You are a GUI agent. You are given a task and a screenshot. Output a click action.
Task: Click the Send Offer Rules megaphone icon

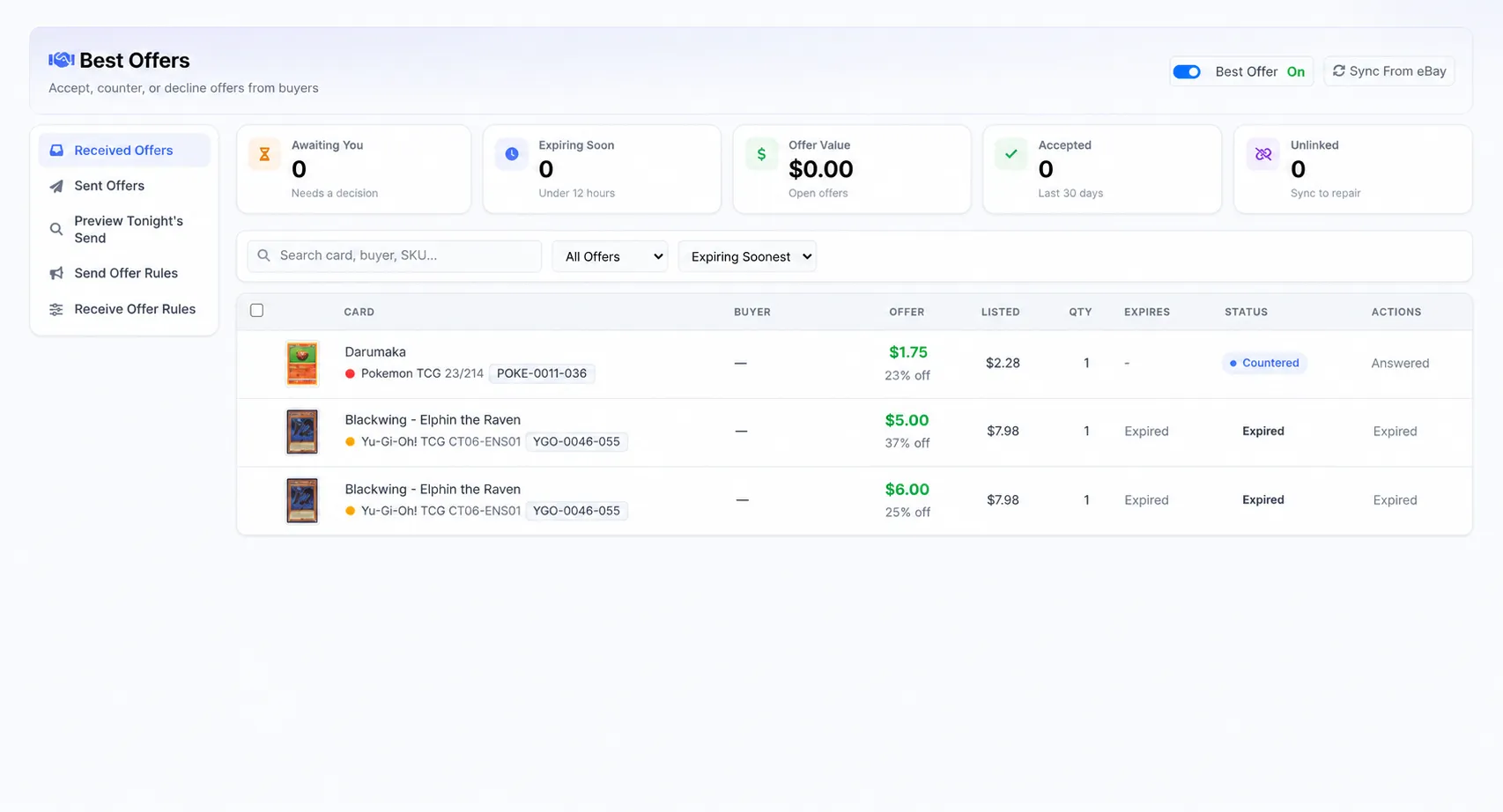click(x=56, y=273)
